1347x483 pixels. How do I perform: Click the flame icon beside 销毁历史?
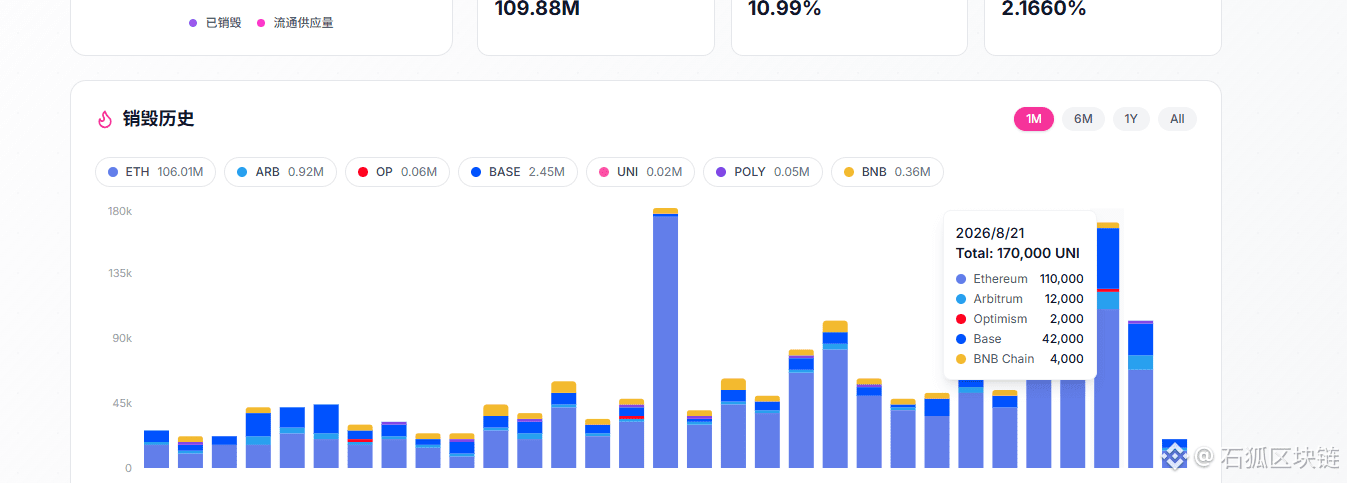(x=105, y=119)
